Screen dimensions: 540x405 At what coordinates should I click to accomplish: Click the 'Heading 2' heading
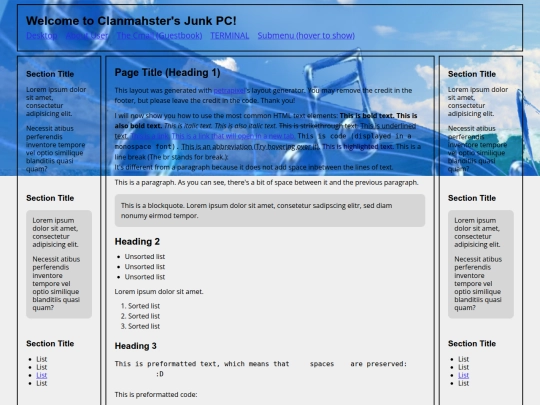click(137, 241)
